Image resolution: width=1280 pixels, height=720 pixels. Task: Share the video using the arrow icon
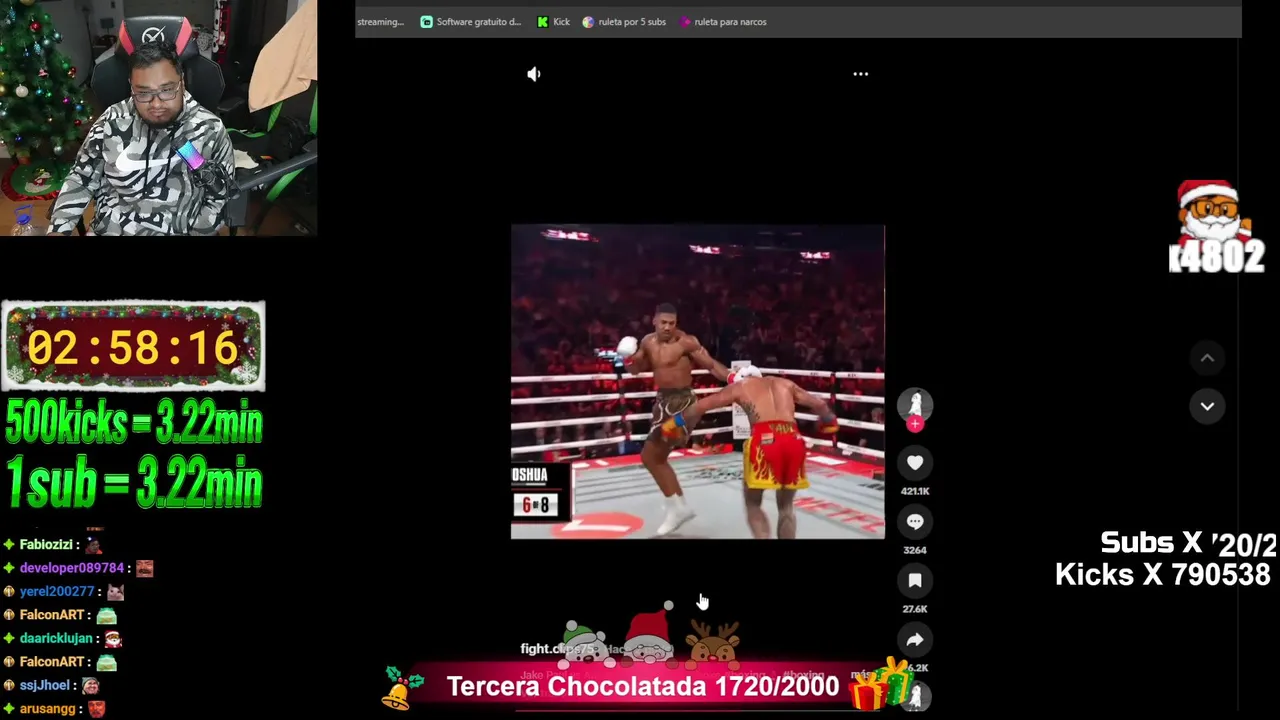[x=915, y=640]
